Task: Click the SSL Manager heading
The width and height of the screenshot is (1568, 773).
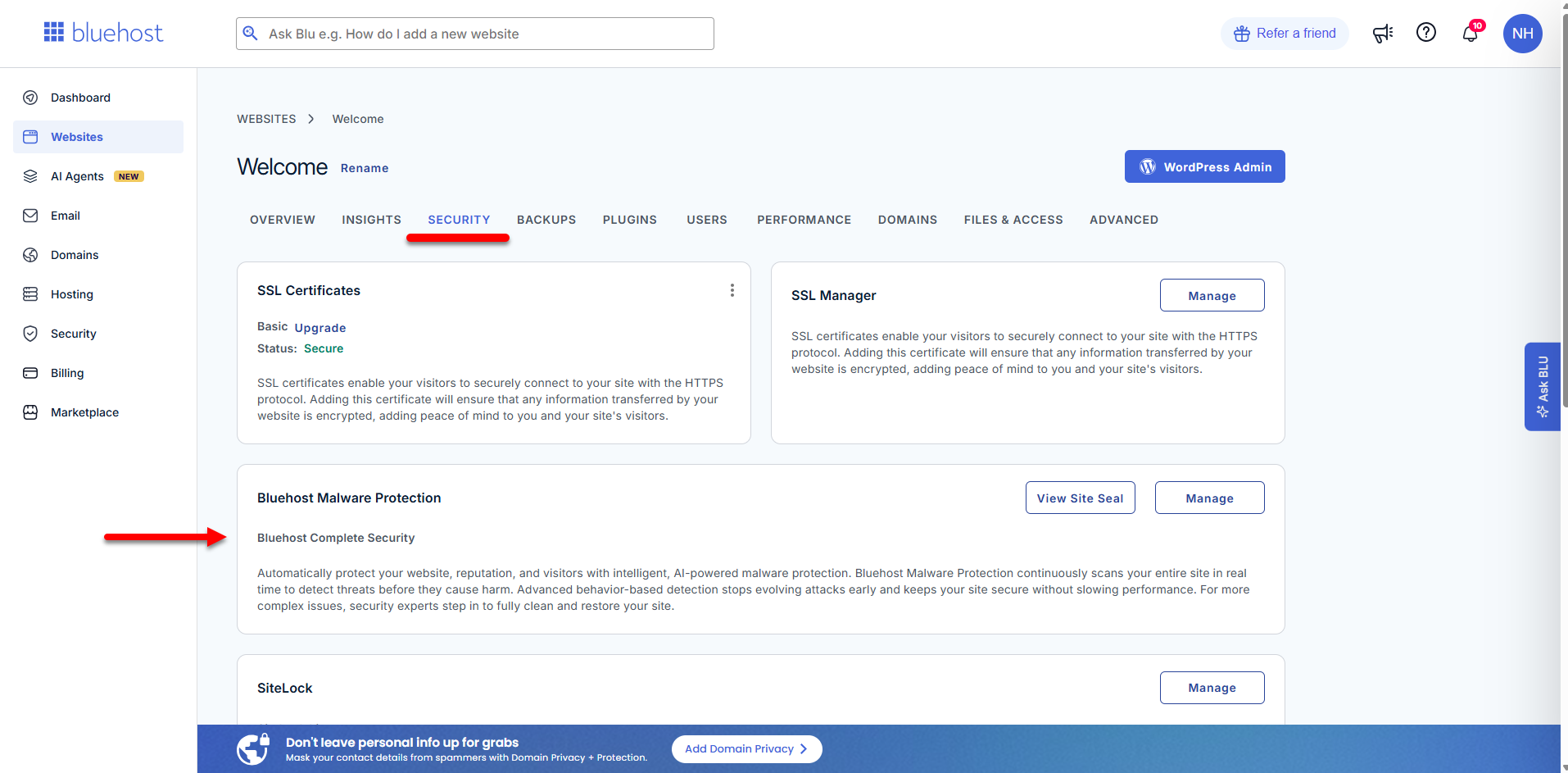Action: pyautogui.click(x=833, y=295)
